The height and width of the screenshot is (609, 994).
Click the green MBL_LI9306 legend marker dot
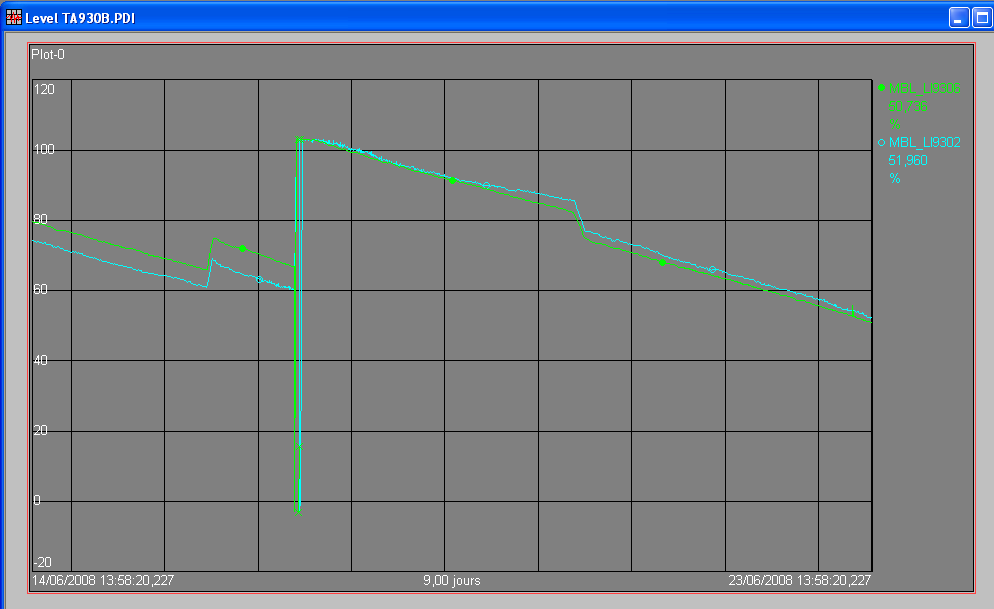tap(881, 88)
